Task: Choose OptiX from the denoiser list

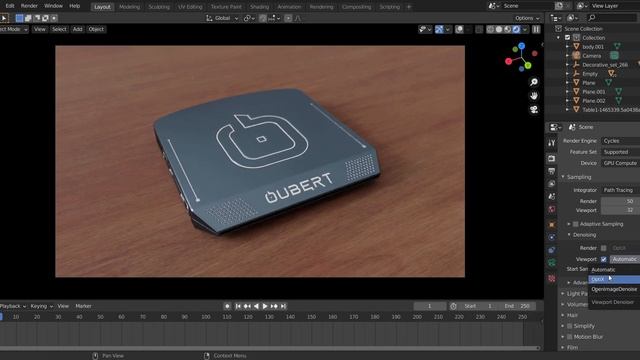Action: [x=614, y=279]
